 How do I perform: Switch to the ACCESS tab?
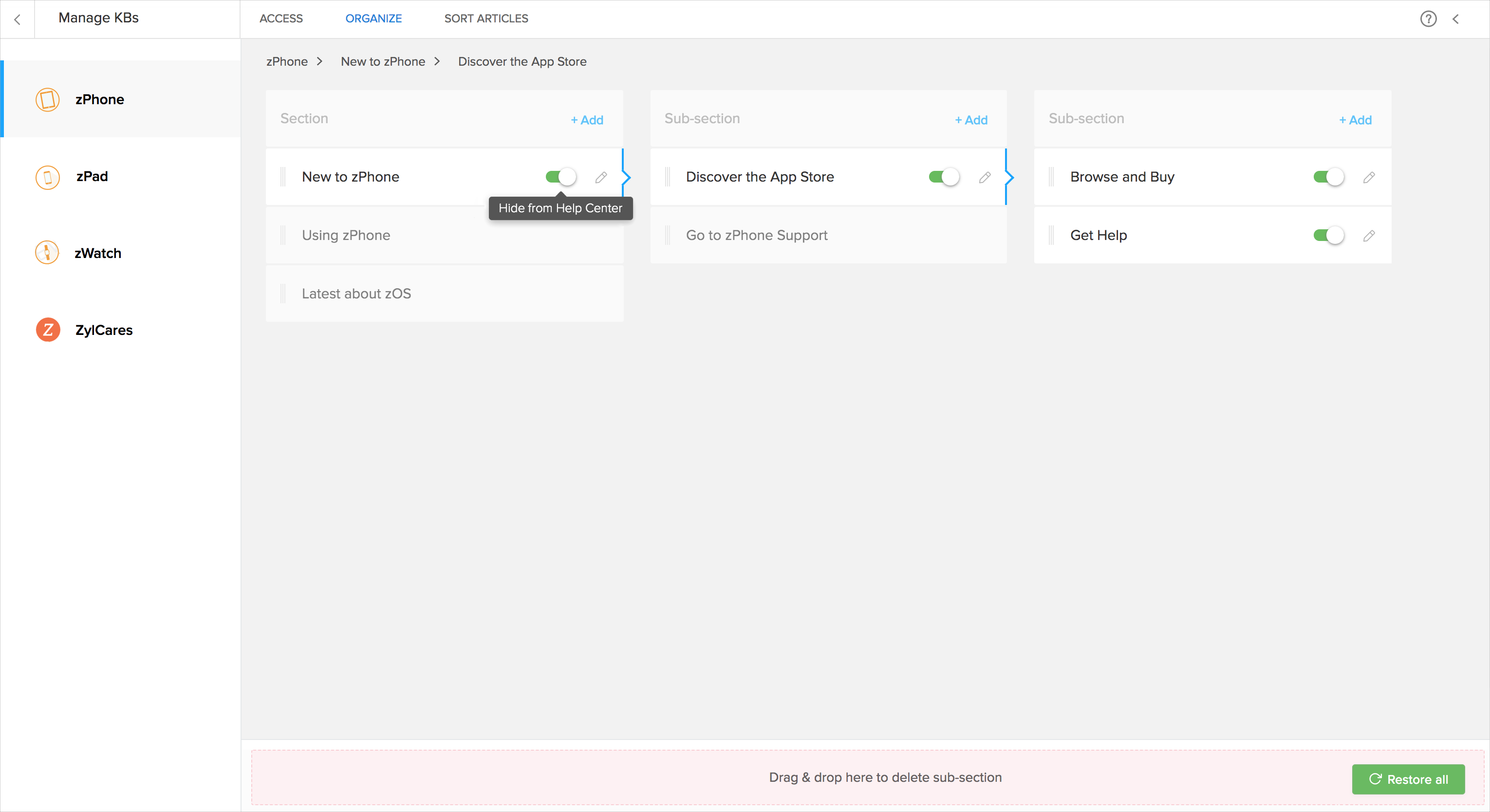tap(280, 18)
